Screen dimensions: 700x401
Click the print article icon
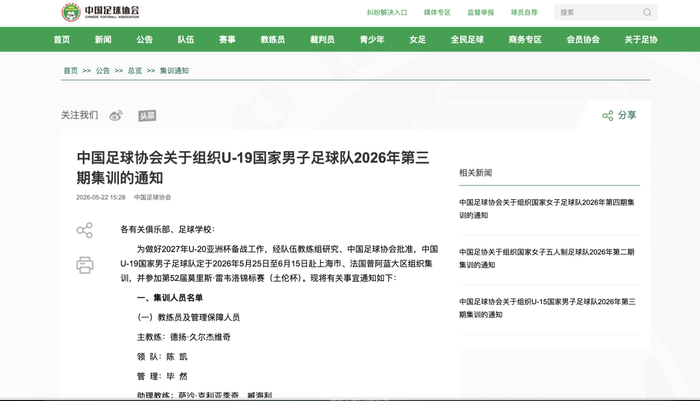pos(85,265)
